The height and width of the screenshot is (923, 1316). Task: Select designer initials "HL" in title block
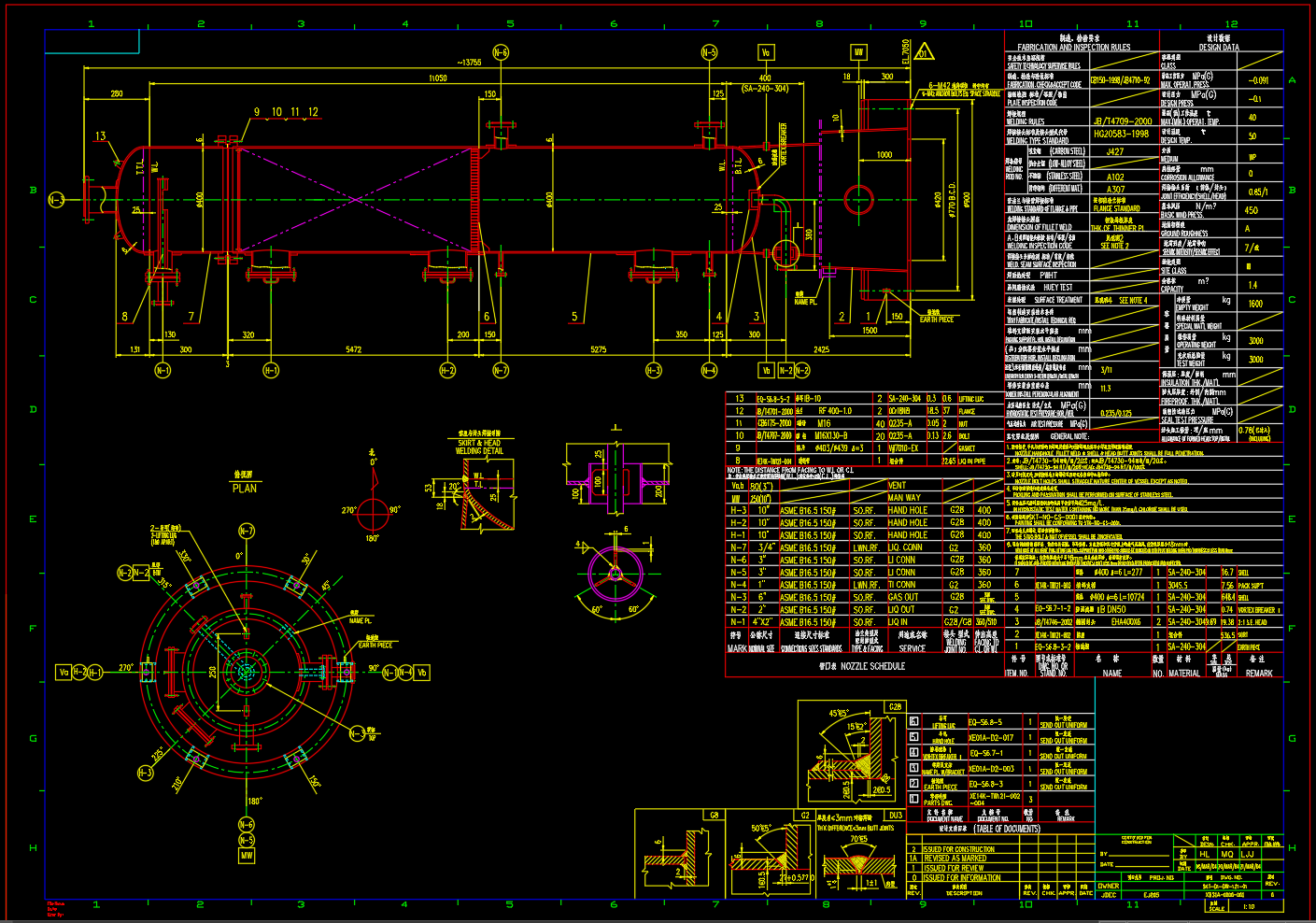(1204, 855)
